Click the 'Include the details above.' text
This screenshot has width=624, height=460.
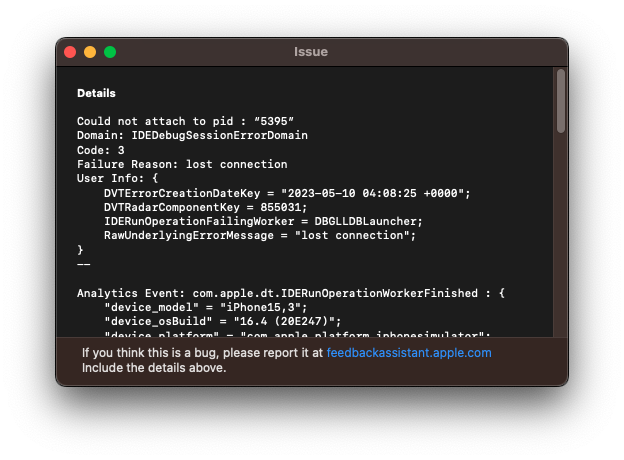coord(154,367)
